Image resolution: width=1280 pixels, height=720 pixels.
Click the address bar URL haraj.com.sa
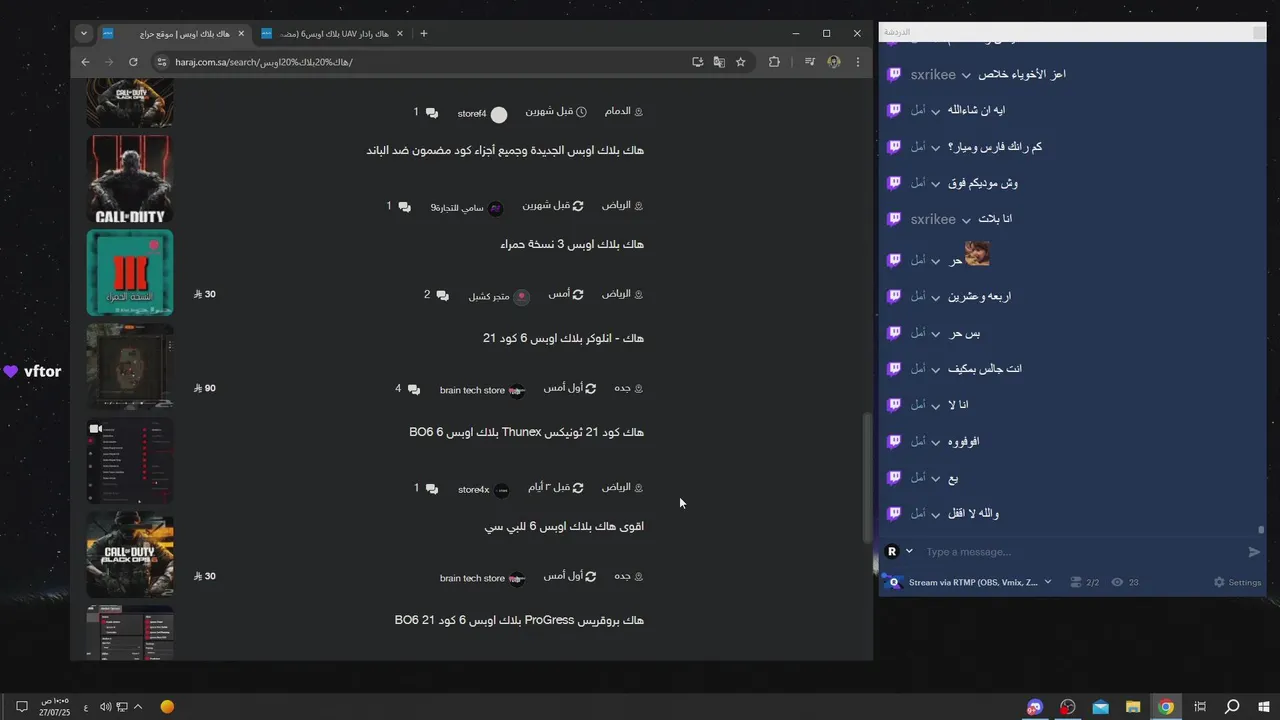click(x=264, y=62)
